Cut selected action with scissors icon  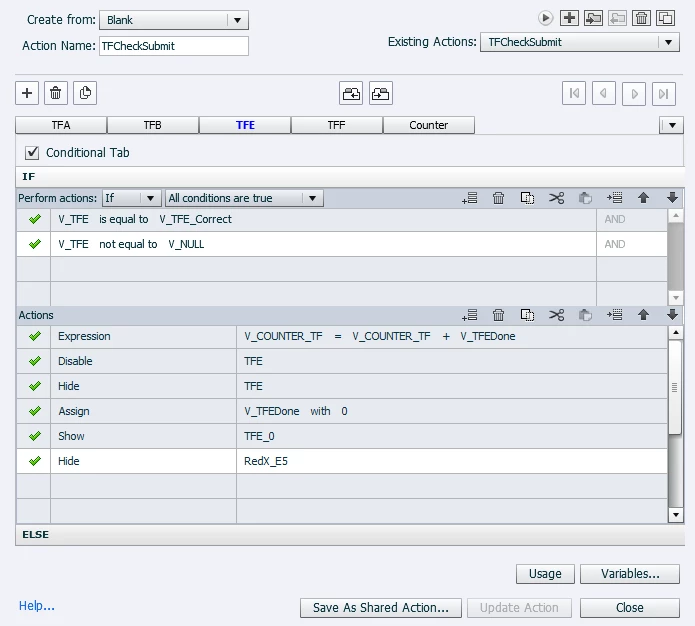point(557,315)
